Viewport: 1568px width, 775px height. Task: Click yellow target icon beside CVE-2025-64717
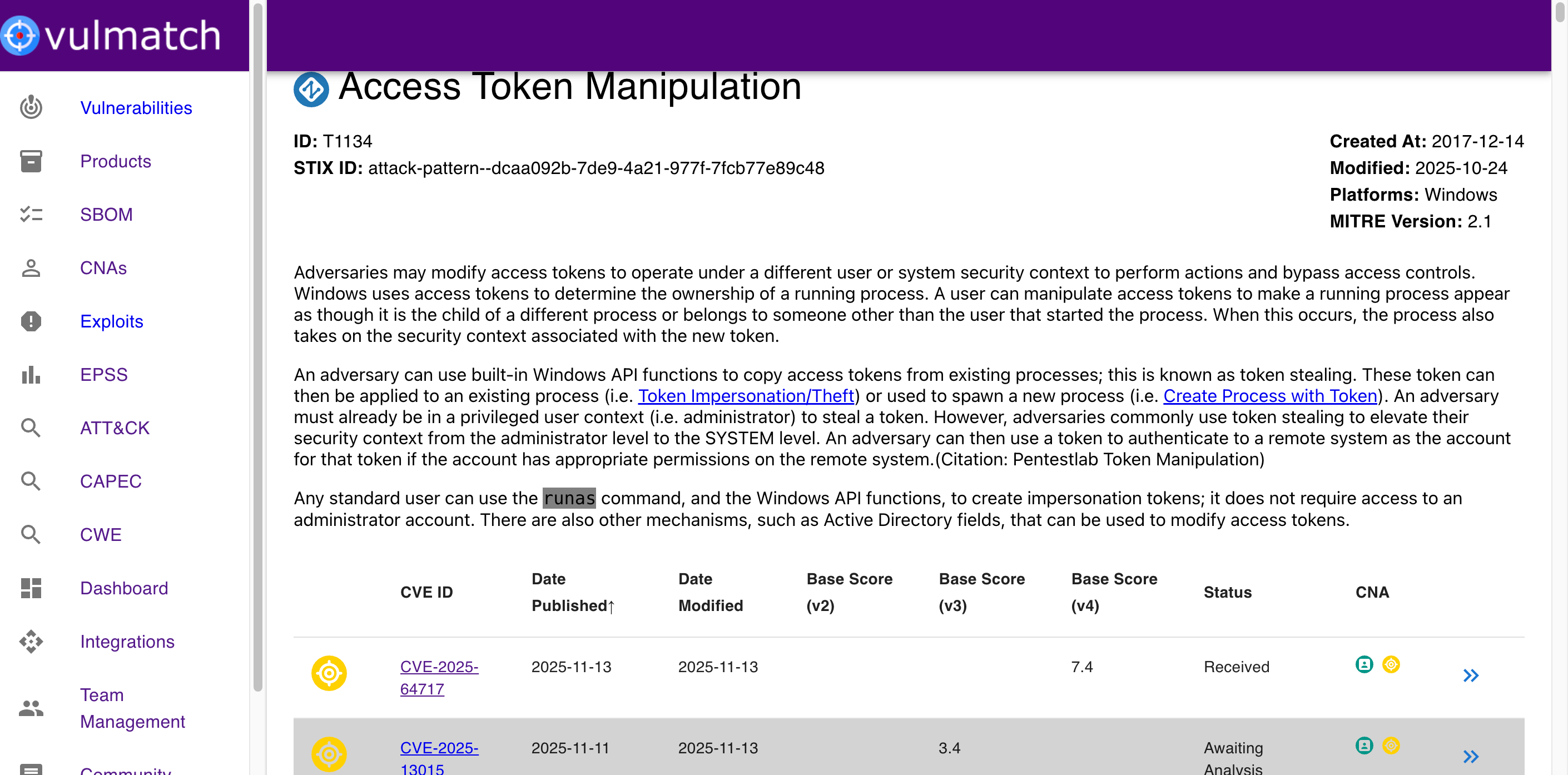(x=329, y=673)
